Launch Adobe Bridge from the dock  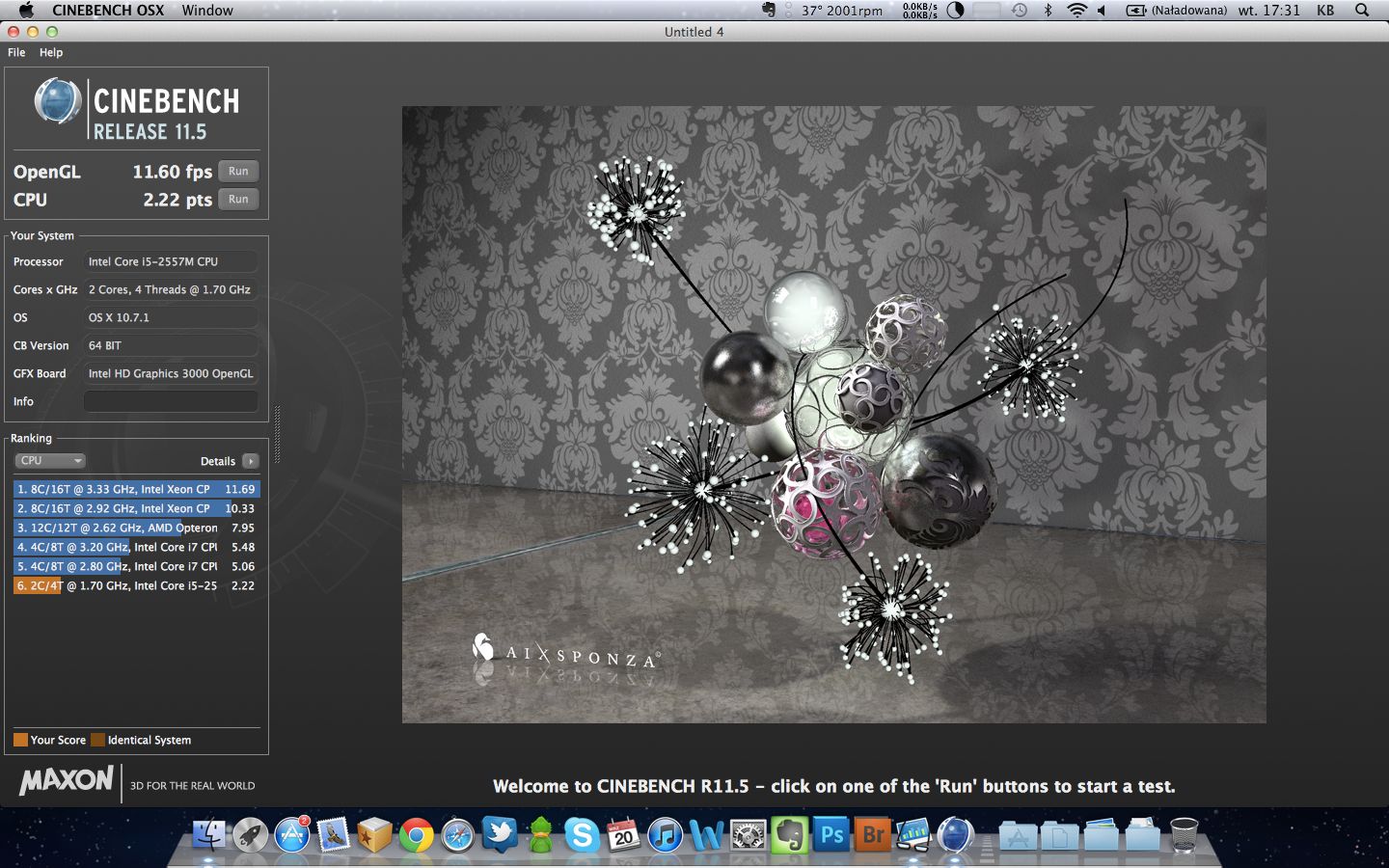pyautogui.click(x=872, y=834)
